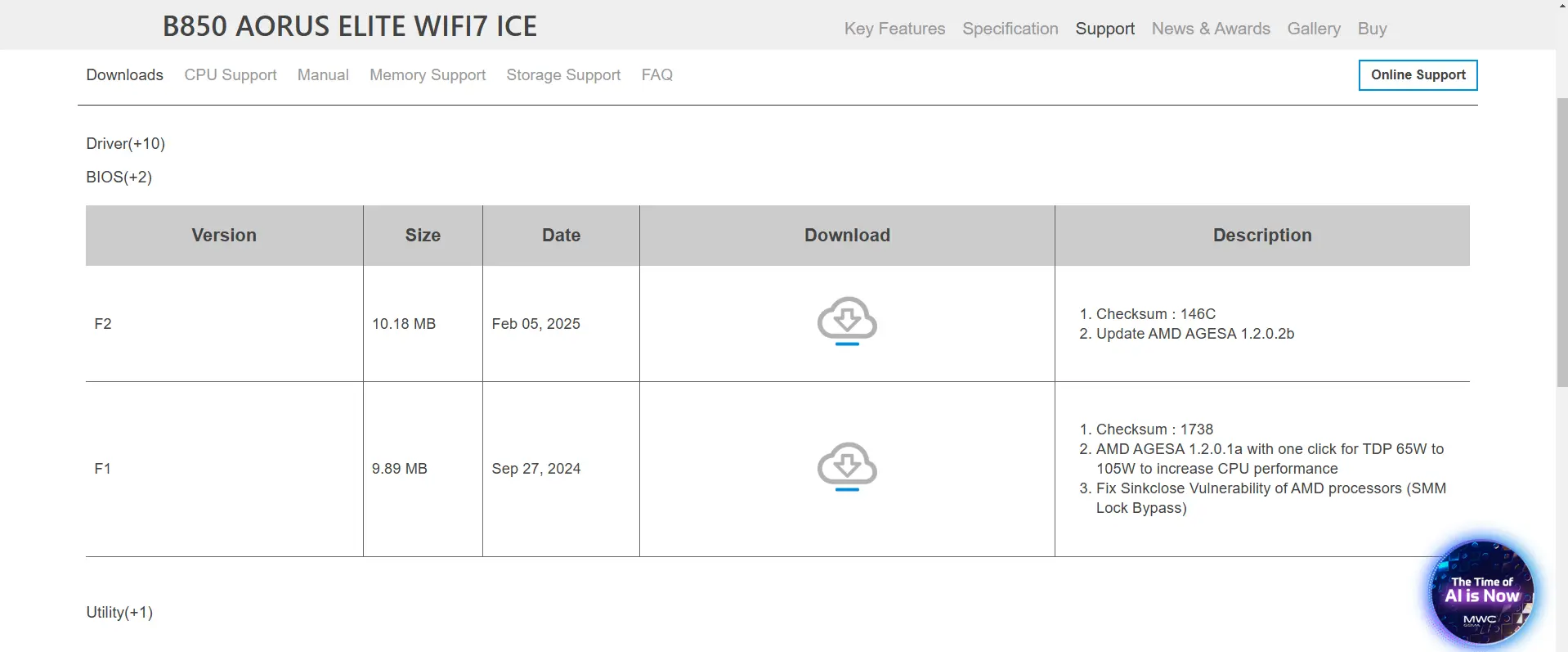Click the Online Support button
This screenshot has height=652, width=1568.
pos(1418,74)
